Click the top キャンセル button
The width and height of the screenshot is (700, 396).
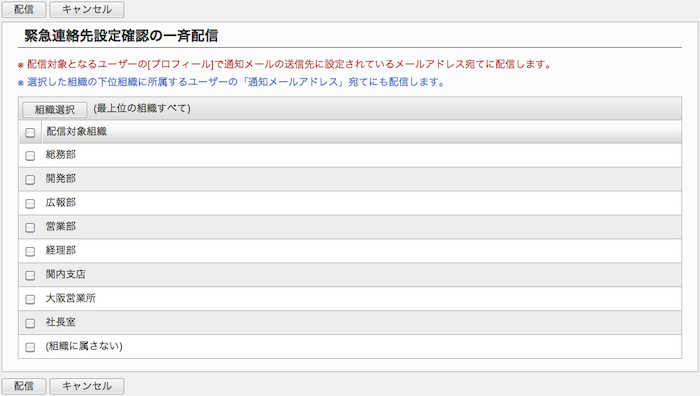[87, 9]
